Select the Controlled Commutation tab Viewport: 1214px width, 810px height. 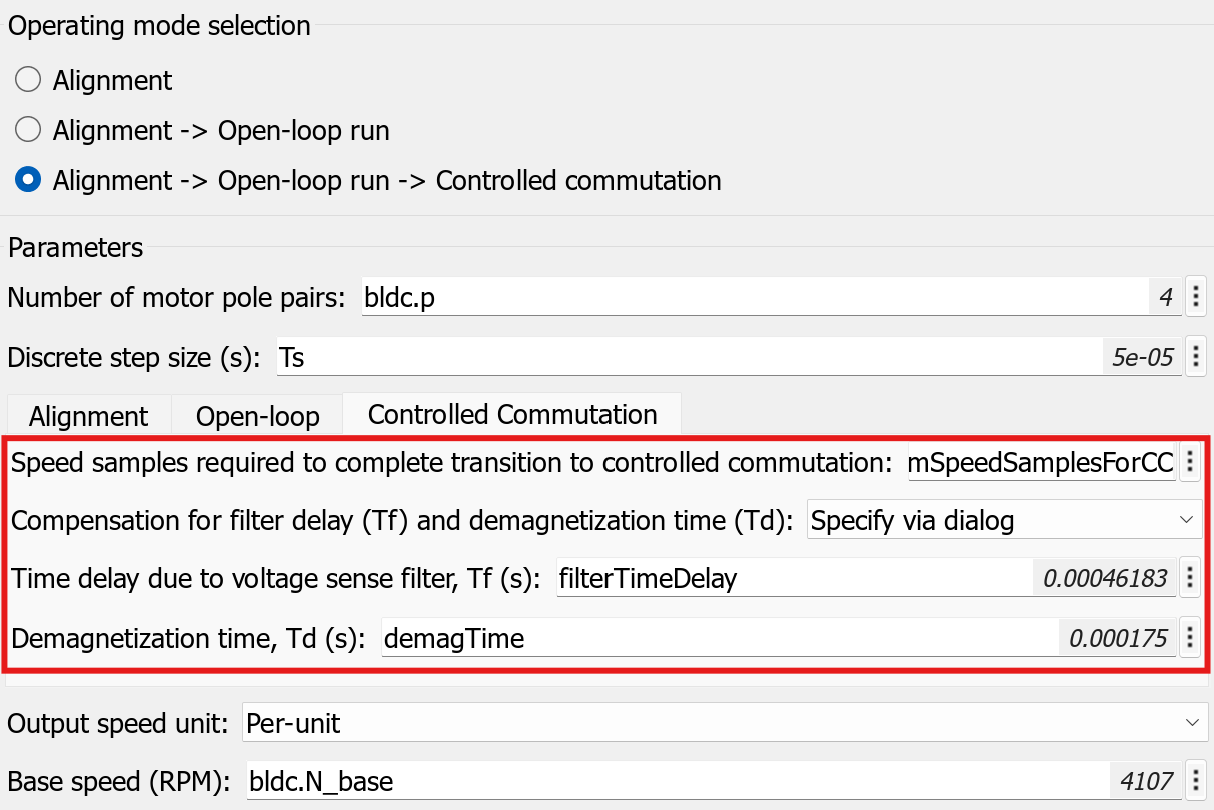pyautogui.click(x=512, y=414)
